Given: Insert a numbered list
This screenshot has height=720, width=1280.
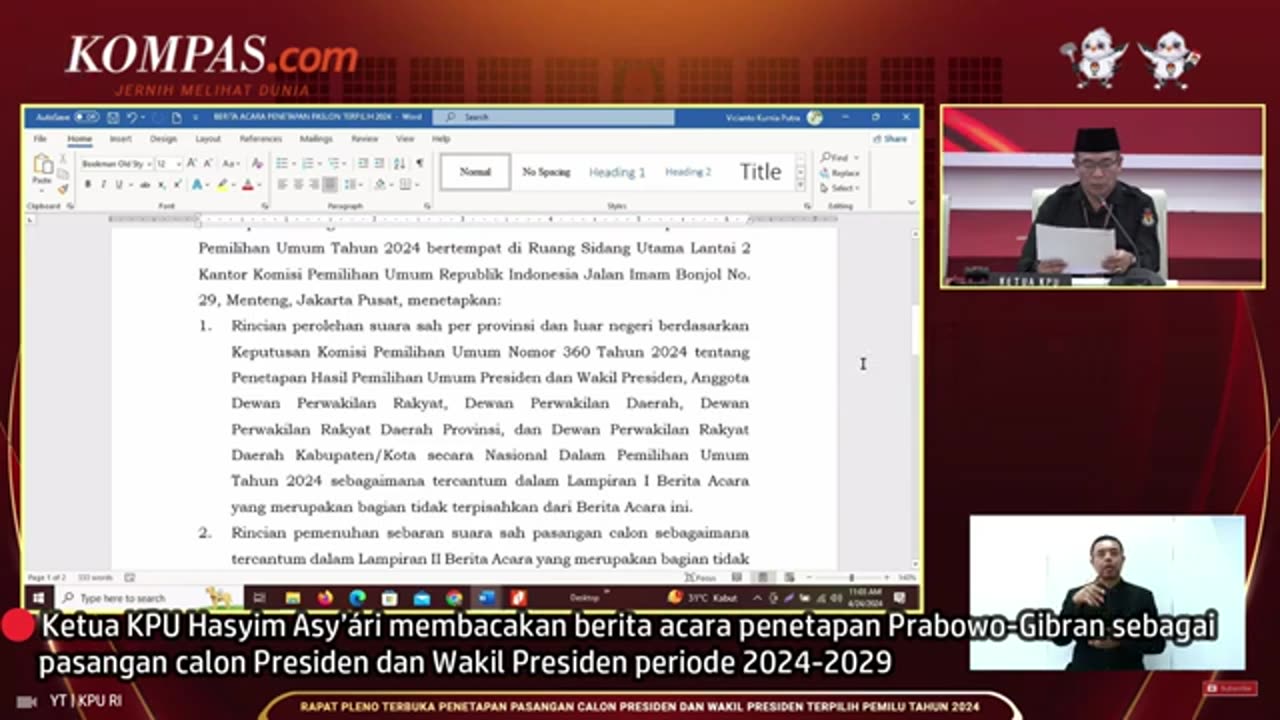Looking at the screenshot, I should pyautogui.click(x=307, y=163).
